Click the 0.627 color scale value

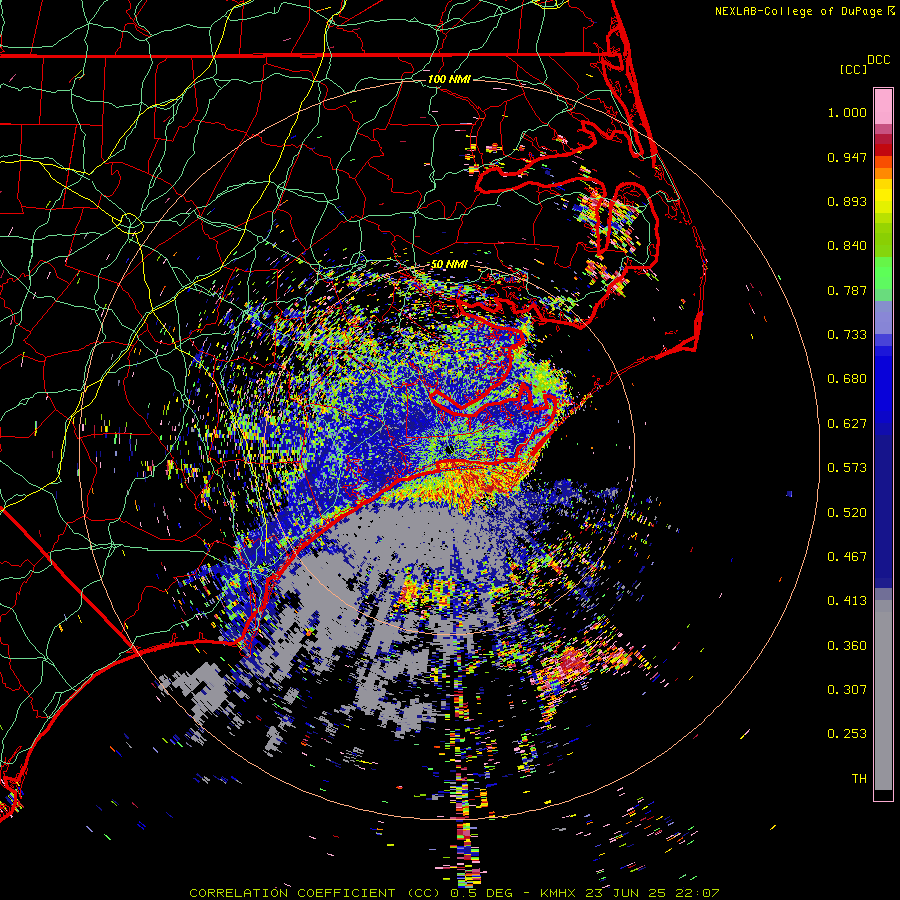[x=847, y=424]
